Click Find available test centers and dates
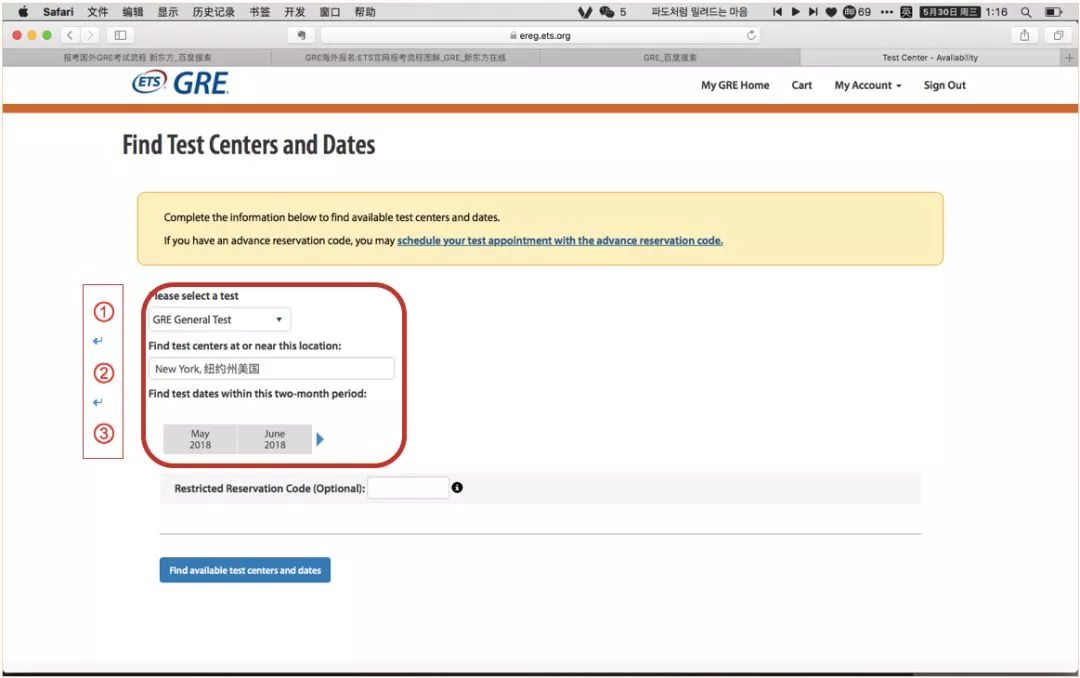Screen dimensions: 1080x678 click(245, 570)
